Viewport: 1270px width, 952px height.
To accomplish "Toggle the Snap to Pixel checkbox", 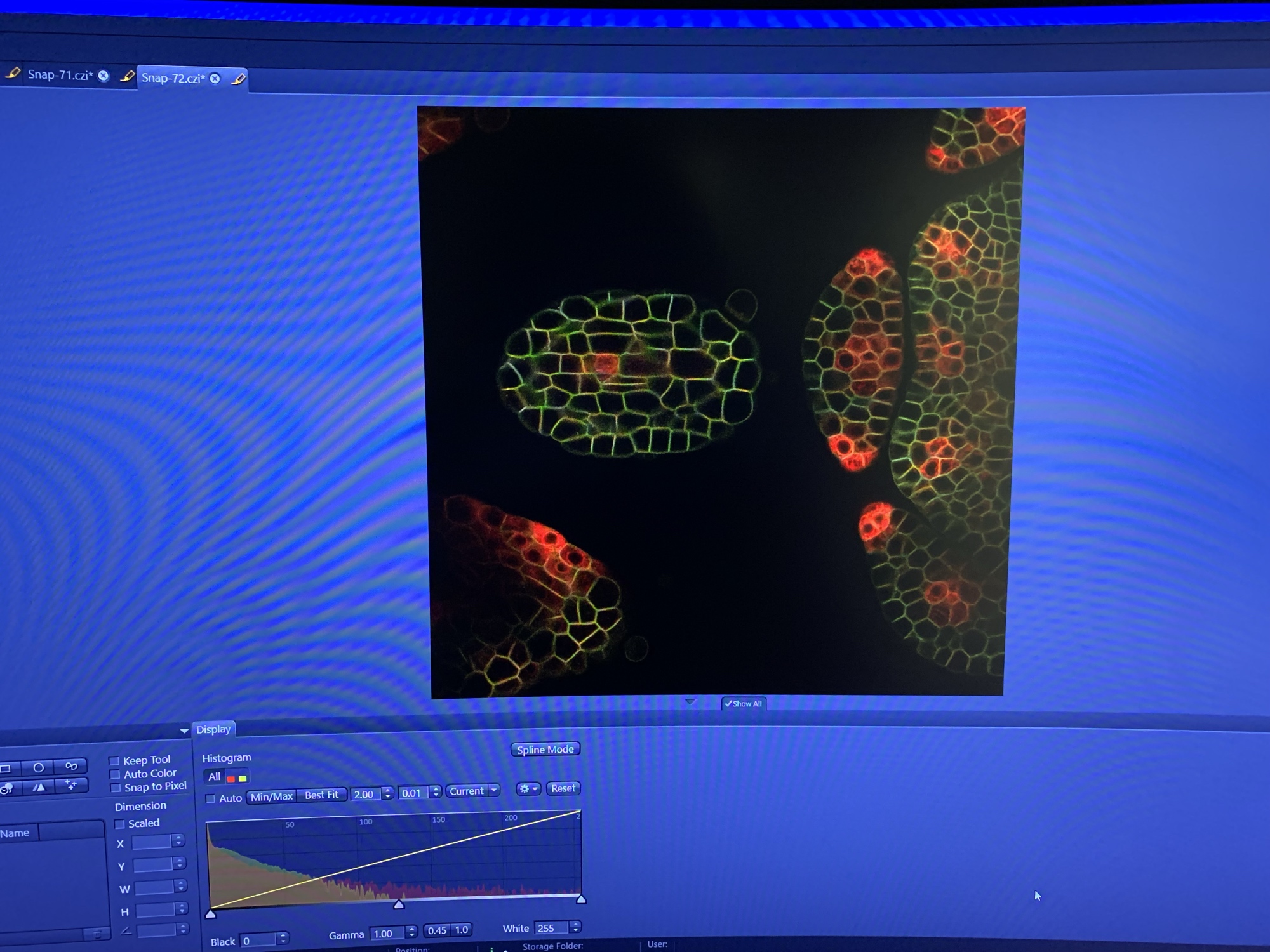I will (116, 788).
